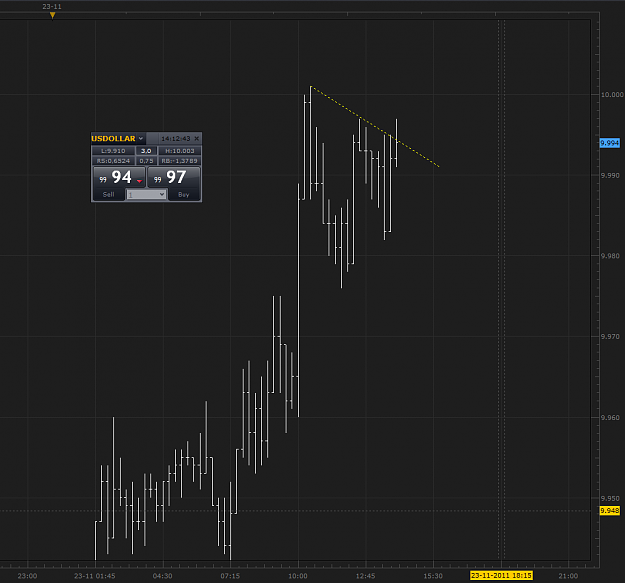Click the orange day marker triangle 23-11
This screenshot has width=625, height=583.
(x=52, y=15)
